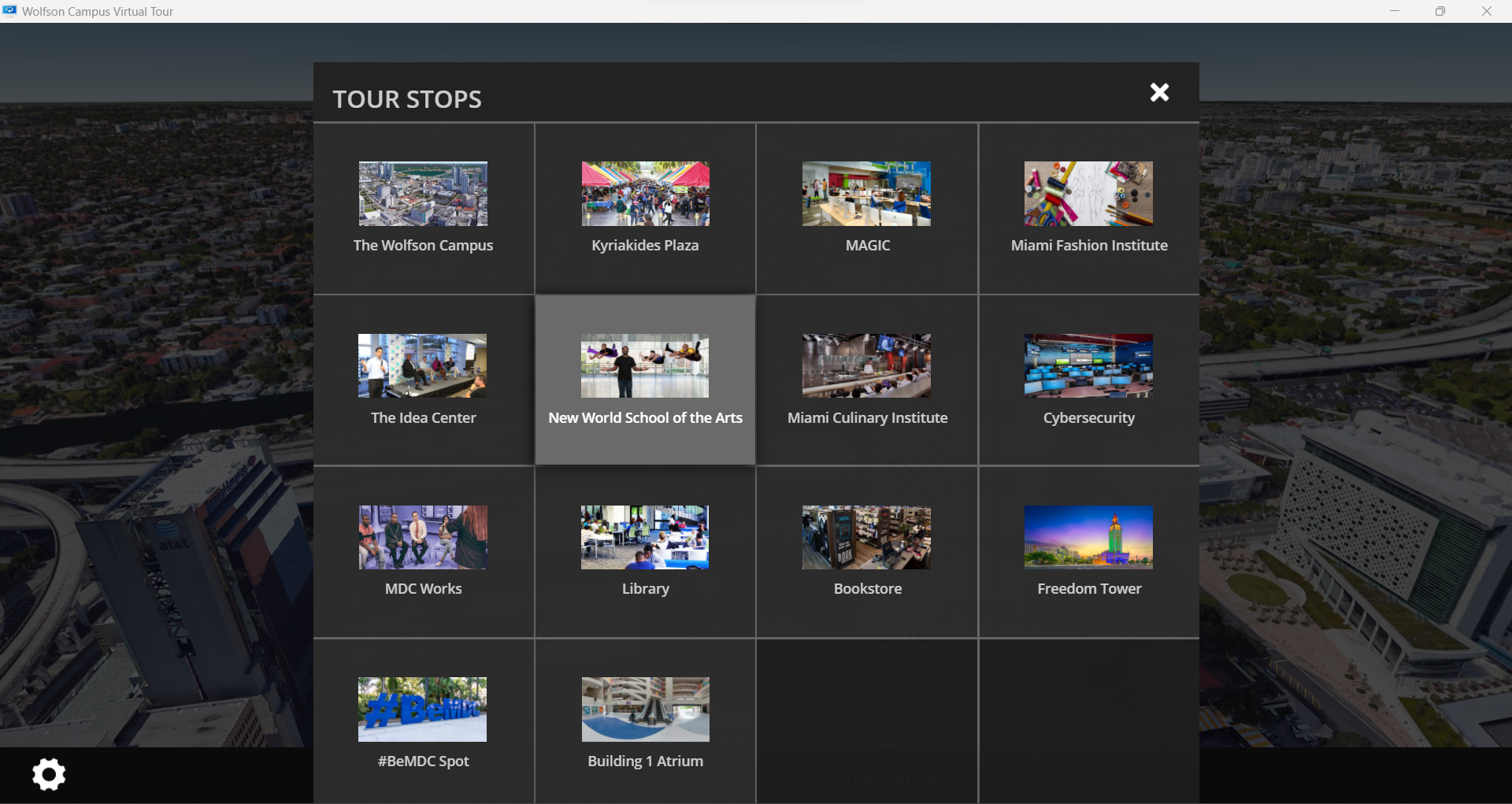This screenshot has height=804, width=1512.
Task: Go to Miami Fashion Institute stop
Action: click(x=1088, y=209)
